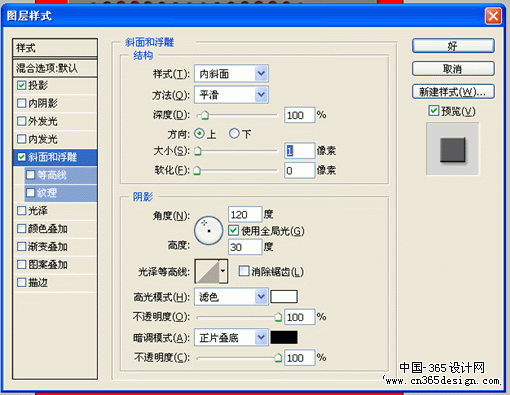Viewport: 510px width, 395px height.
Task: Click the 不透明度(C) slider handle
Action: point(278,358)
